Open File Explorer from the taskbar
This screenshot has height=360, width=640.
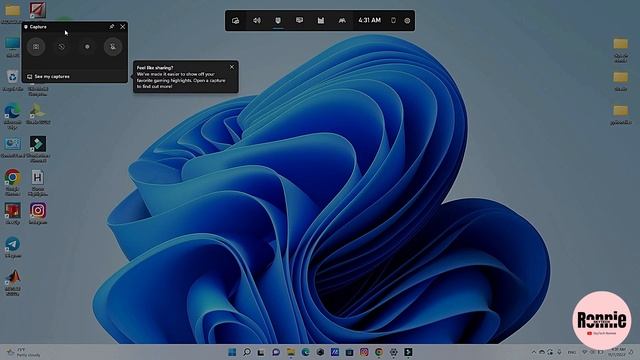[x=291, y=352]
